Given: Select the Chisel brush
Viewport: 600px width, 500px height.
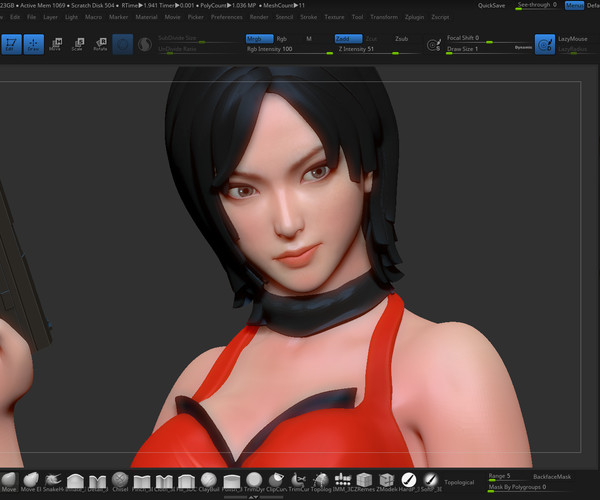Looking at the screenshot, I should point(120,480).
